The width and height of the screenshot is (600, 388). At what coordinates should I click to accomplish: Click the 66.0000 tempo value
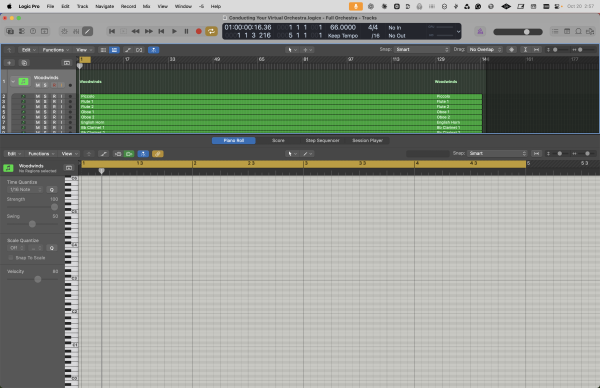coord(343,28)
